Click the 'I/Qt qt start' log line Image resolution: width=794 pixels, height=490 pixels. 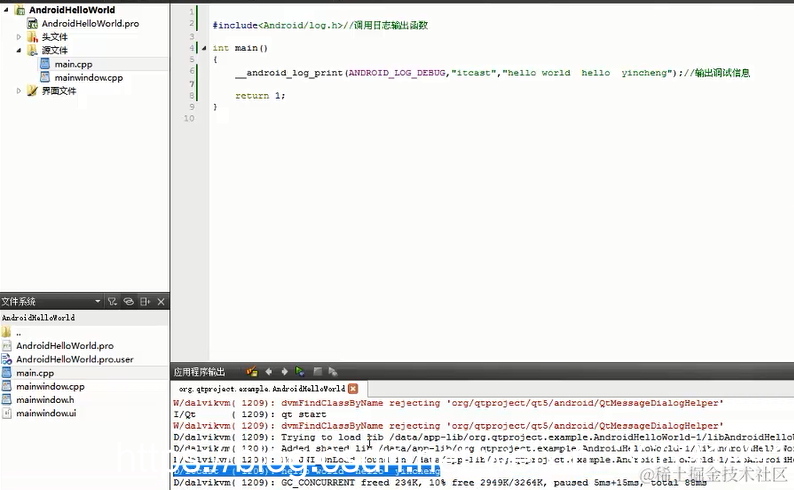click(x=250, y=414)
